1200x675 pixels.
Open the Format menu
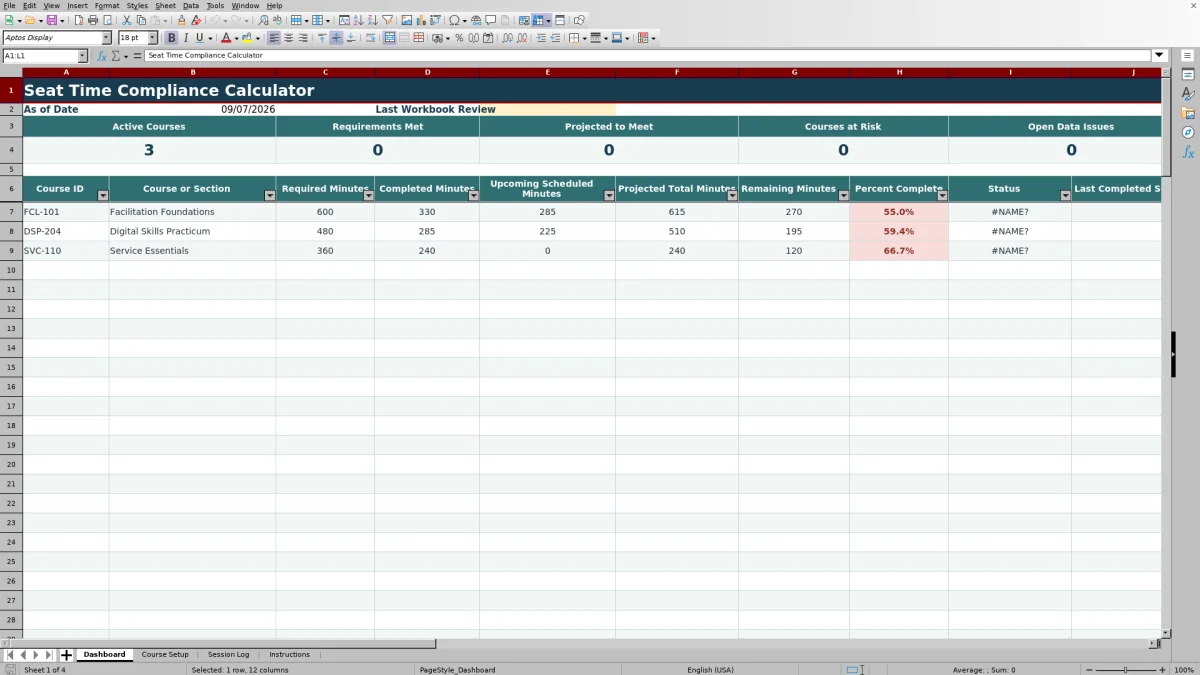tap(107, 6)
